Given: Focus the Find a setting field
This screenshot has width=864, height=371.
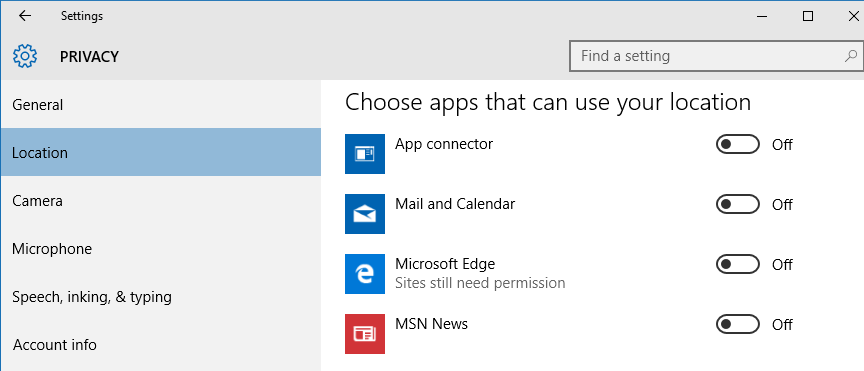Looking at the screenshot, I should click(716, 56).
